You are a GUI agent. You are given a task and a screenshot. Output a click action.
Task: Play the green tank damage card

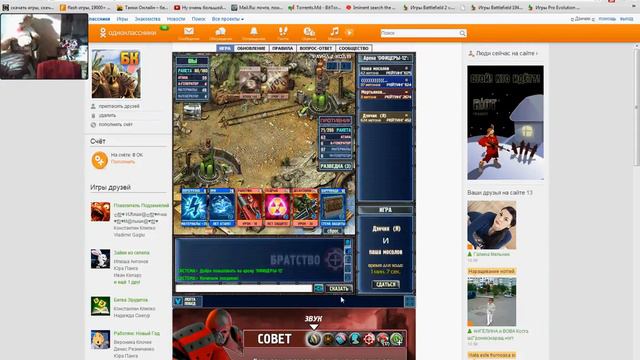click(x=305, y=207)
